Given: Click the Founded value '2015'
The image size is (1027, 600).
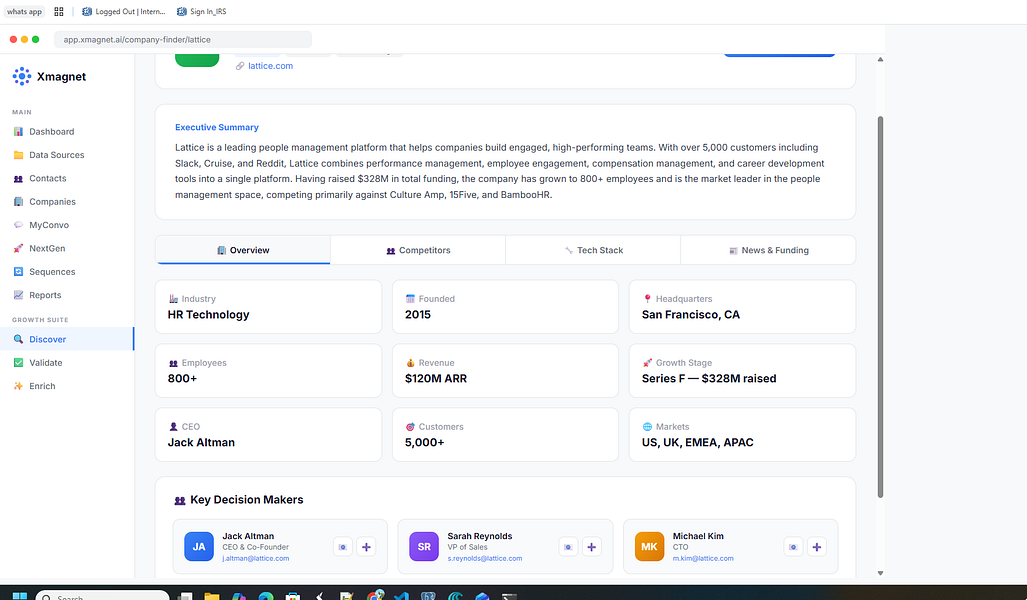Looking at the screenshot, I should (418, 314).
